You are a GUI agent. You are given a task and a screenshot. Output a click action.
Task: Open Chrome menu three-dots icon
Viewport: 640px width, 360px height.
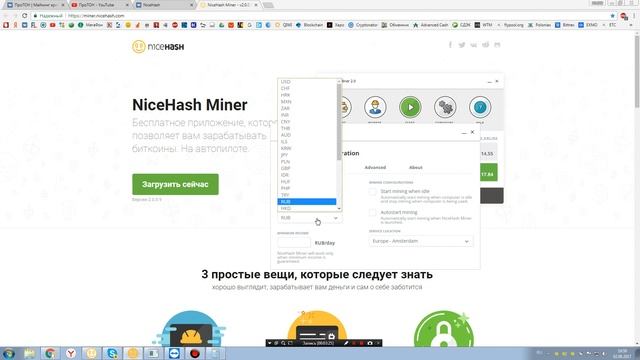click(634, 16)
